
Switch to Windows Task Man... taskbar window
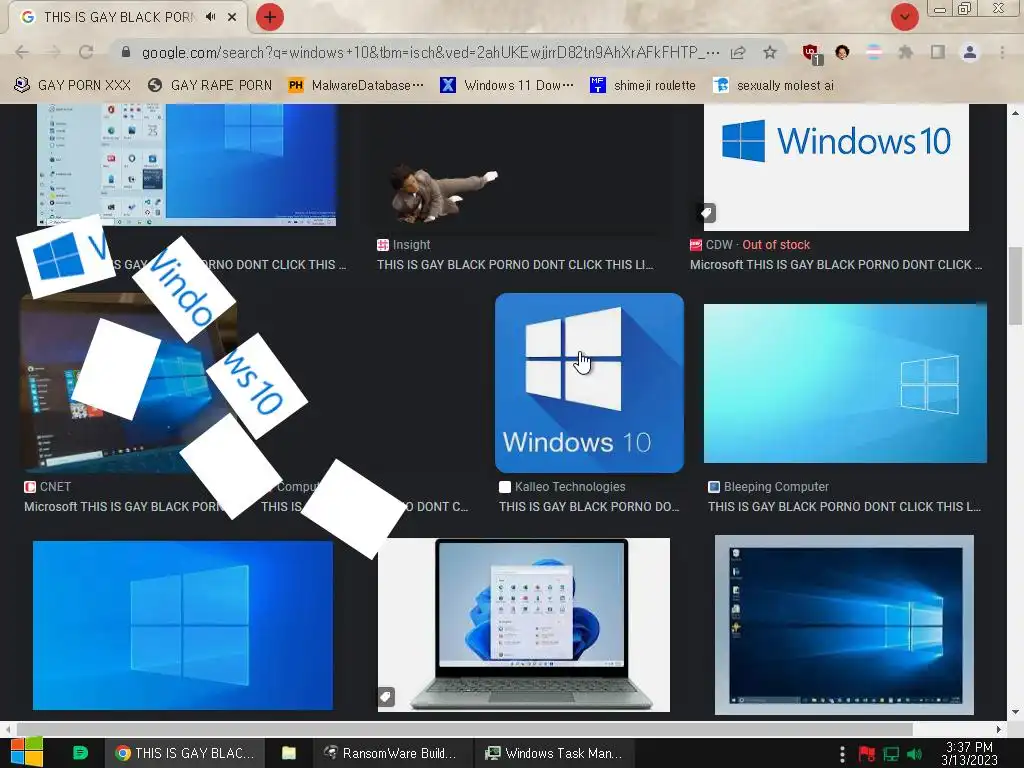pos(554,753)
